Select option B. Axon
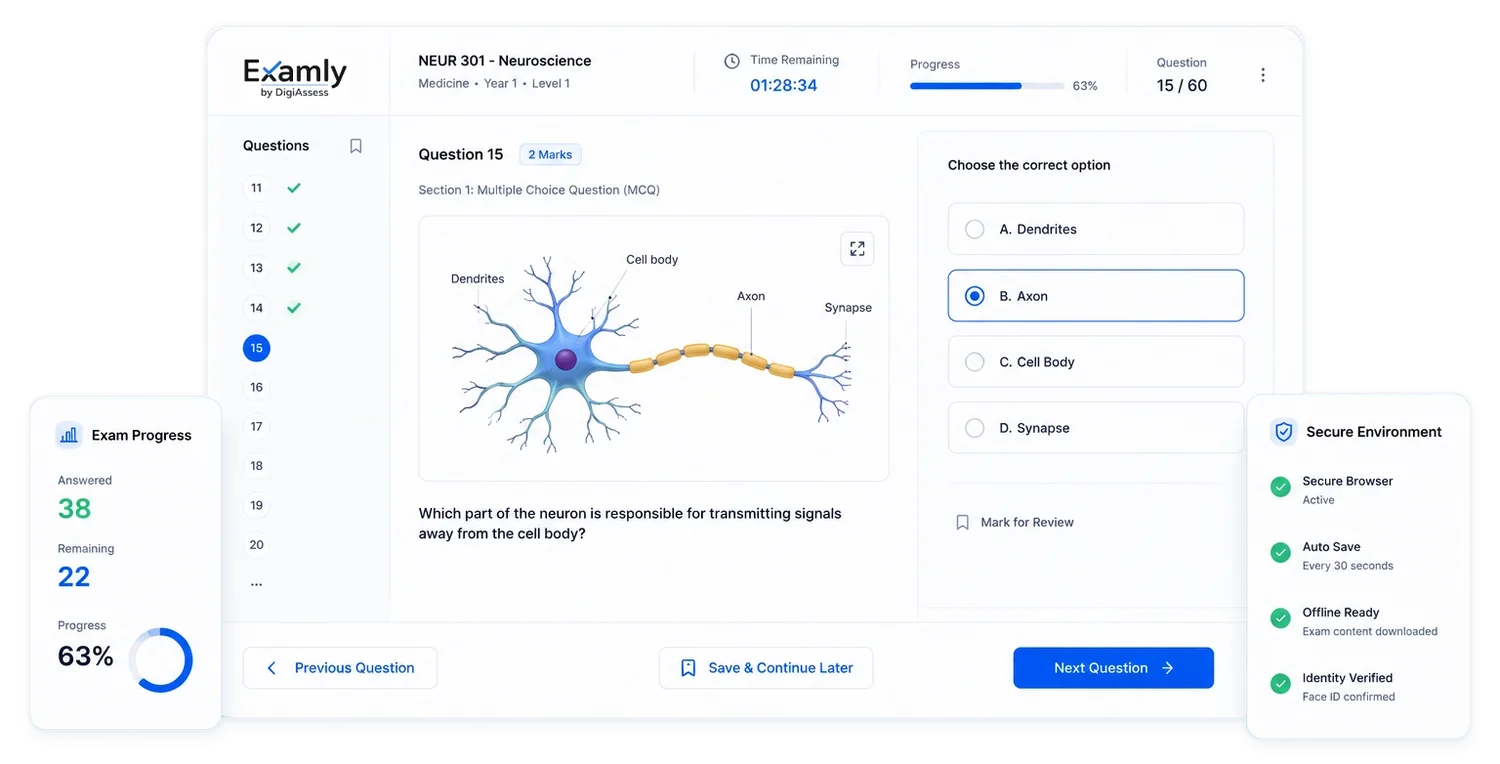The image size is (1500, 764). pyautogui.click(x=1096, y=296)
